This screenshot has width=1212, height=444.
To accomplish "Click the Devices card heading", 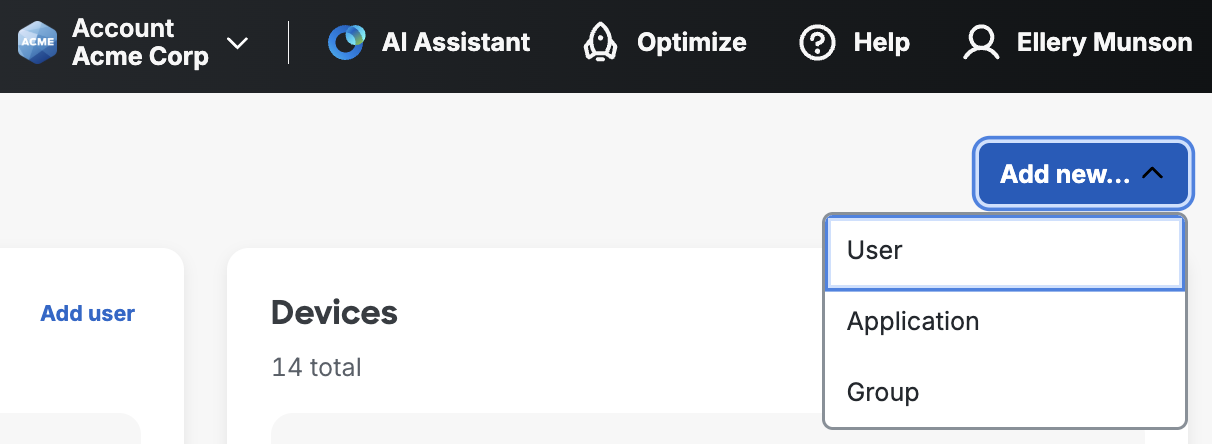I will pyautogui.click(x=334, y=313).
